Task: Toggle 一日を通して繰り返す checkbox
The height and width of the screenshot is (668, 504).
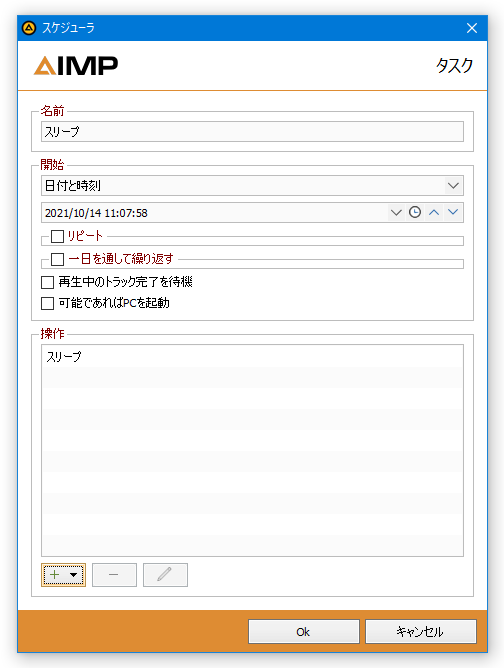Action: point(57,259)
